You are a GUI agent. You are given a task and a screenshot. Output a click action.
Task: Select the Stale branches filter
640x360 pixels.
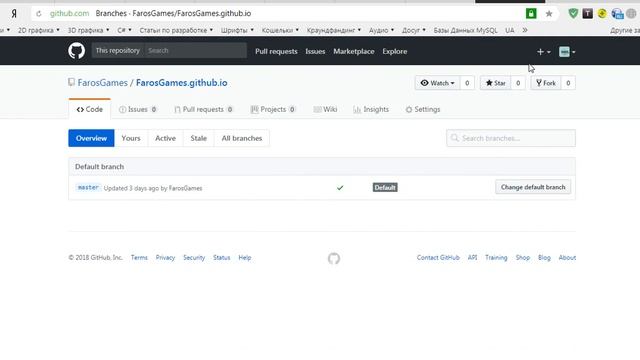pyautogui.click(x=198, y=138)
